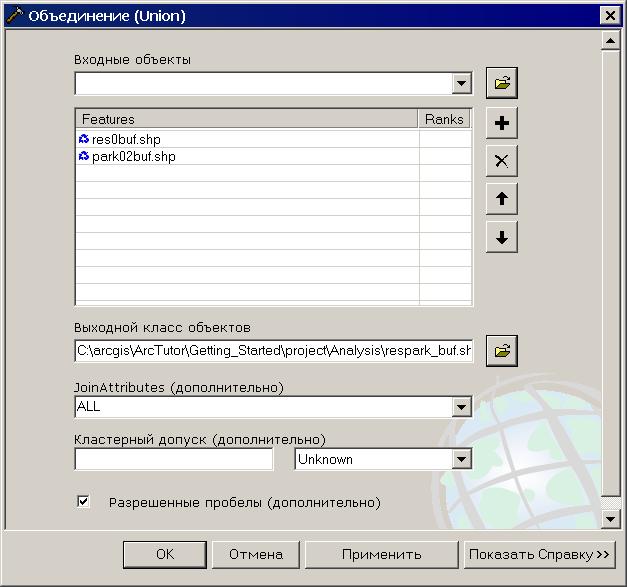The height and width of the screenshot is (587, 627).
Task: Click the scrollbar down arrow
Action: tap(610, 519)
